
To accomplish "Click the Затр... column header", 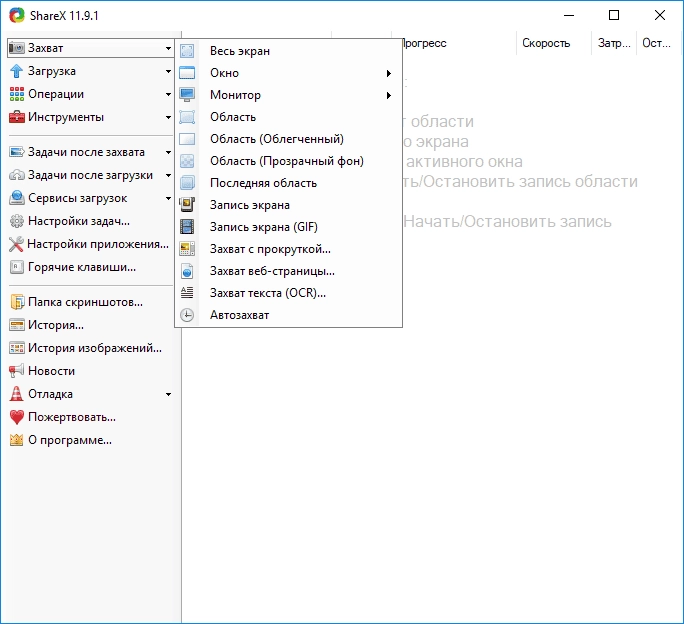I will [614, 43].
